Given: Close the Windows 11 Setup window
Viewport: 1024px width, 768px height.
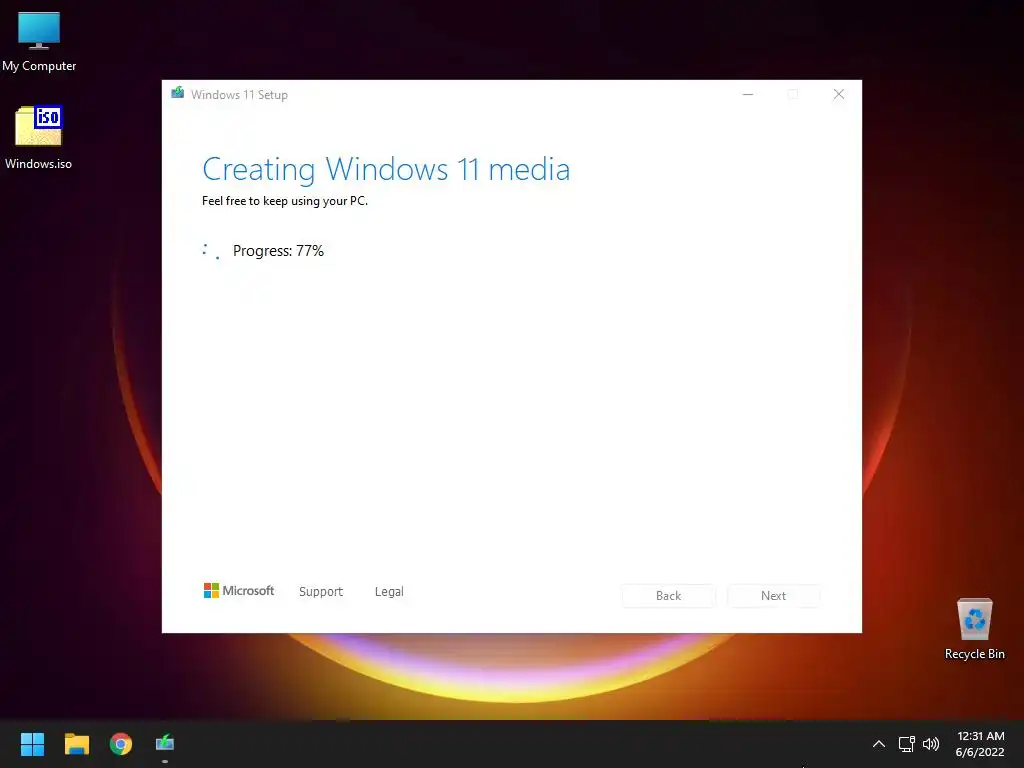Looking at the screenshot, I should (x=839, y=95).
